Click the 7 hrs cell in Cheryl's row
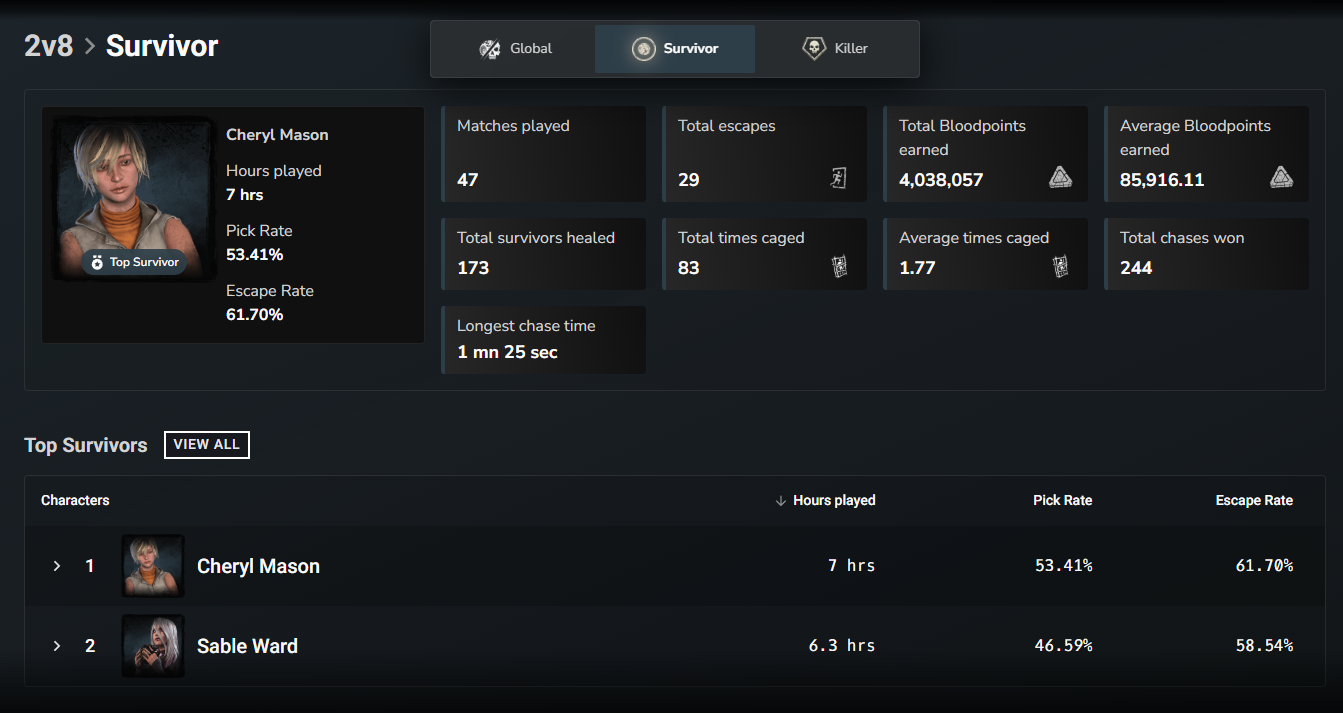This screenshot has height=713, width=1343. pyautogui.click(x=852, y=566)
